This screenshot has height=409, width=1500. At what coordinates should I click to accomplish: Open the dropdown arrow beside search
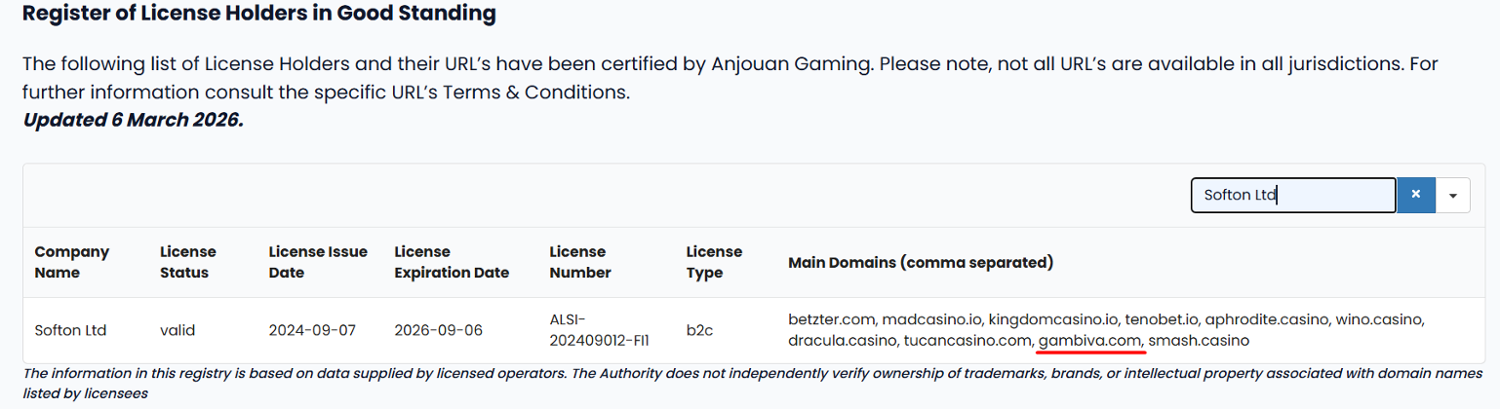click(x=1452, y=195)
